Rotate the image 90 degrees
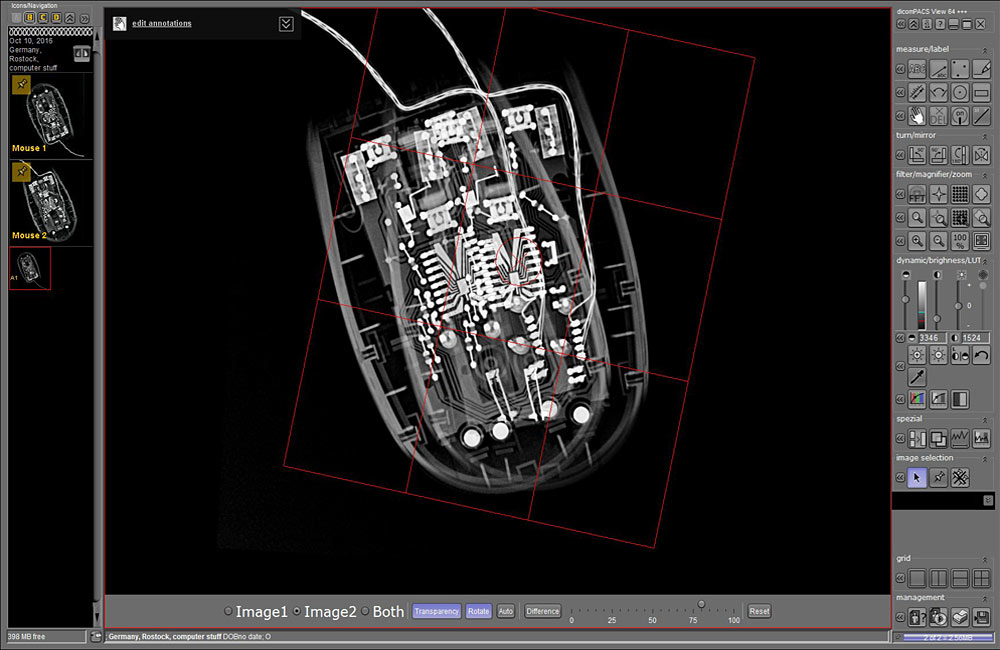The image size is (1000, 650). point(916,153)
